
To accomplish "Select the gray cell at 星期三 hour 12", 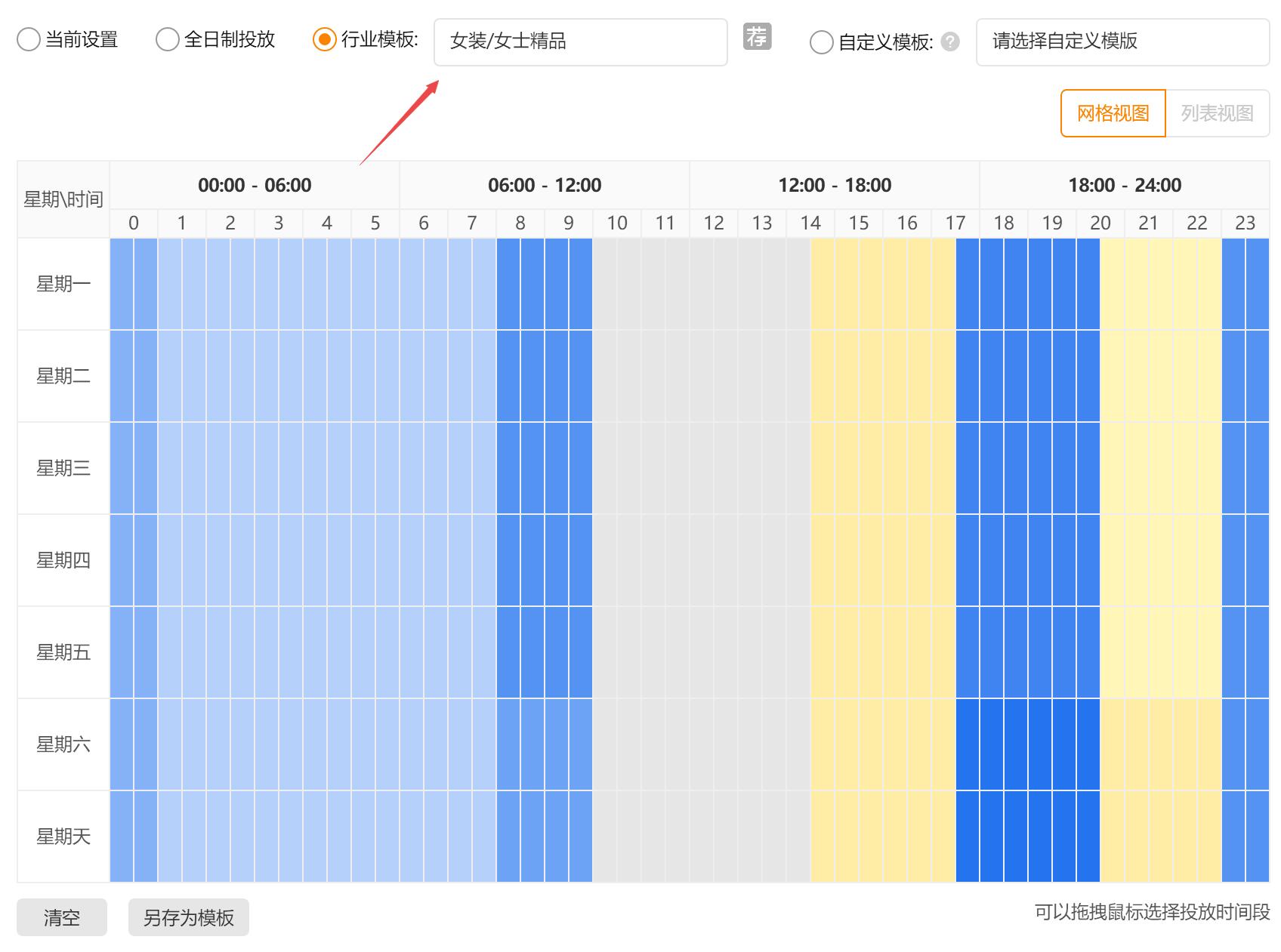I will 714,468.
